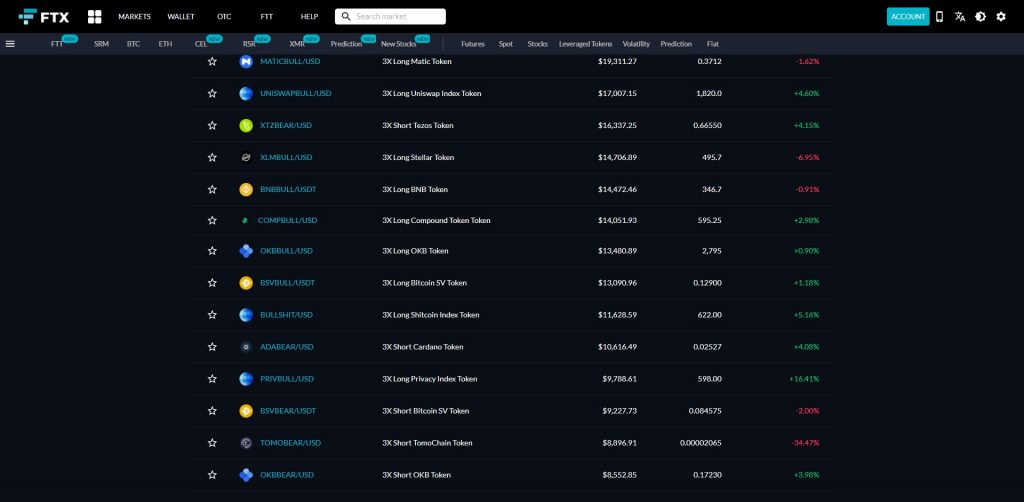
Task: Star the ADABEAR/USD row
Action: pyautogui.click(x=212, y=347)
